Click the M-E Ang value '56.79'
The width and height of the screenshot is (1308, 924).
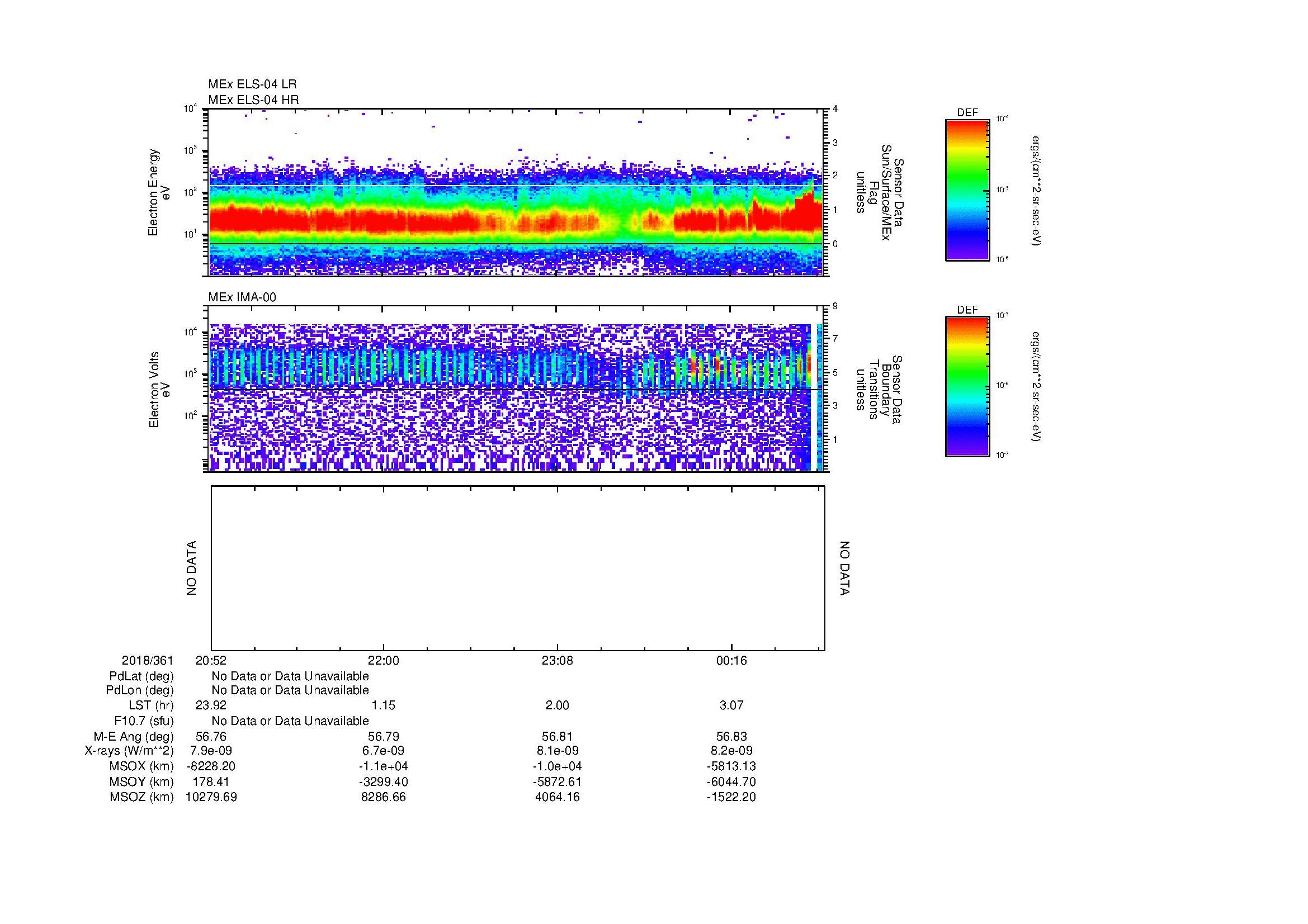point(384,737)
